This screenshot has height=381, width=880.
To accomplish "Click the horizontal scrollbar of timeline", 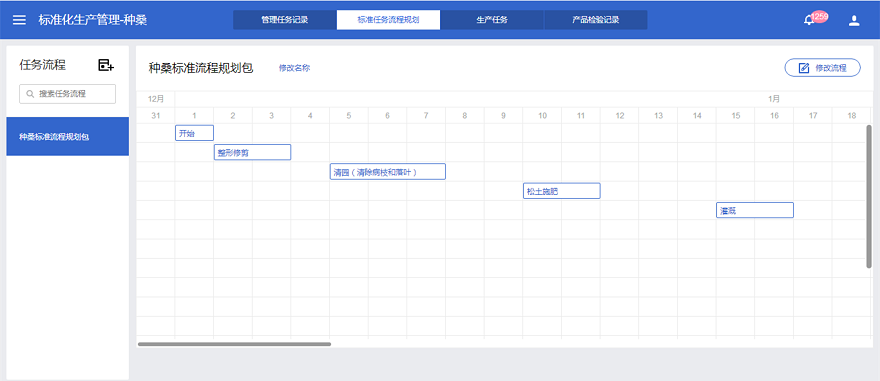I will pyautogui.click(x=235, y=344).
